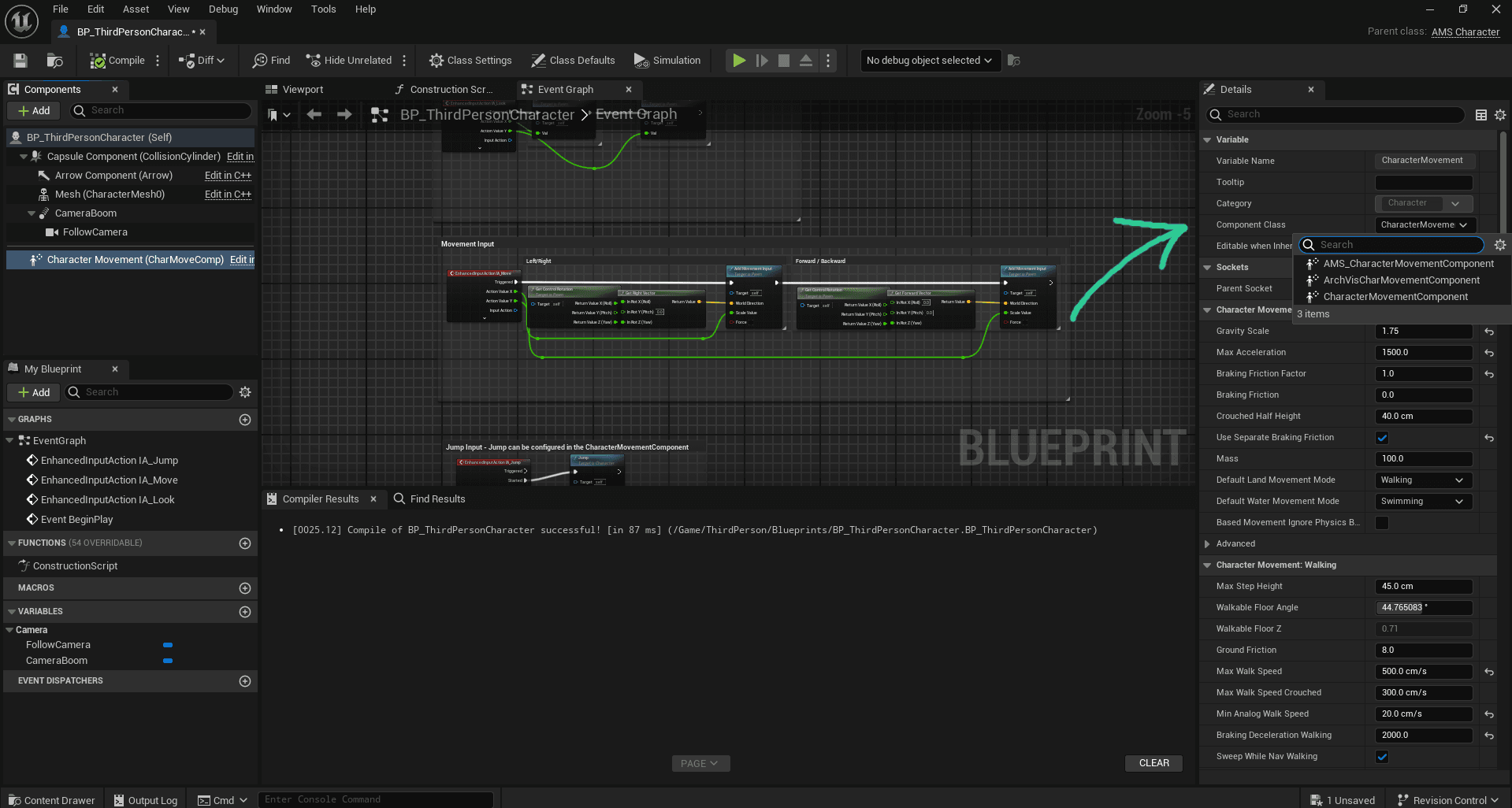
Task: Switch to the Viewport tab
Action: [x=303, y=90]
